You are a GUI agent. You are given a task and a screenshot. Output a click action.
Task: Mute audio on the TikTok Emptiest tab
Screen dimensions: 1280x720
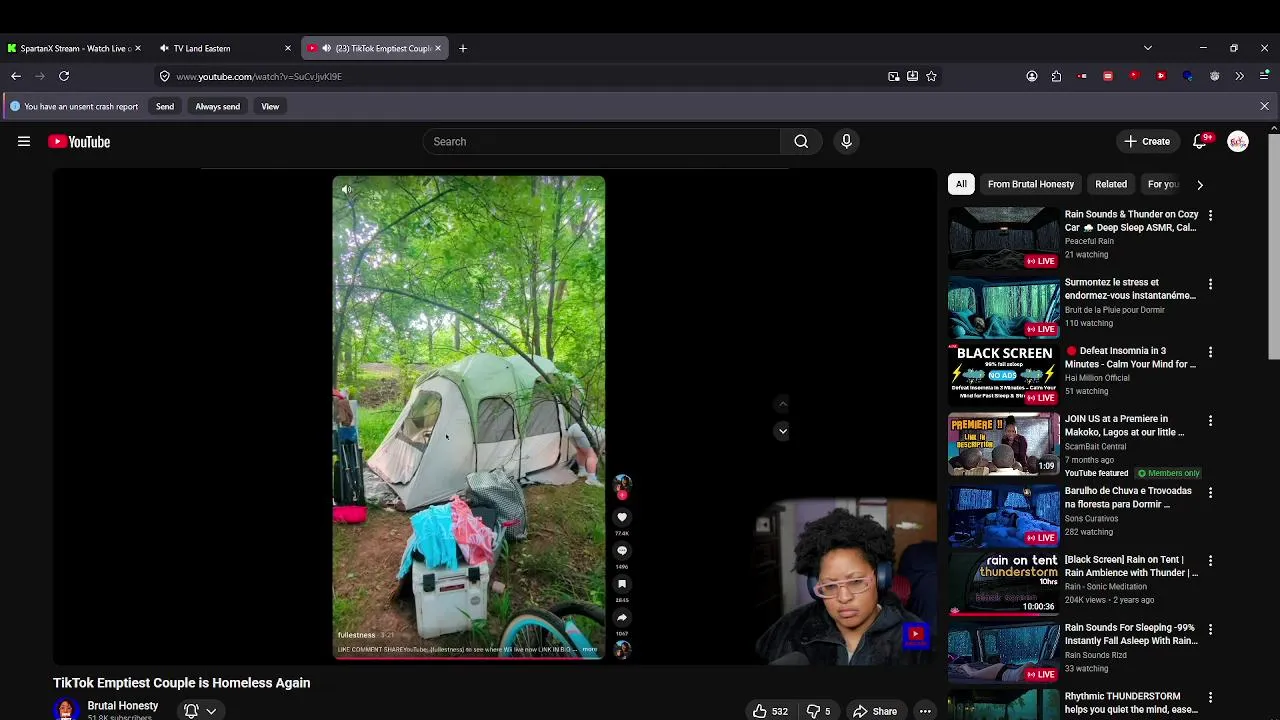[x=326, y=48]
